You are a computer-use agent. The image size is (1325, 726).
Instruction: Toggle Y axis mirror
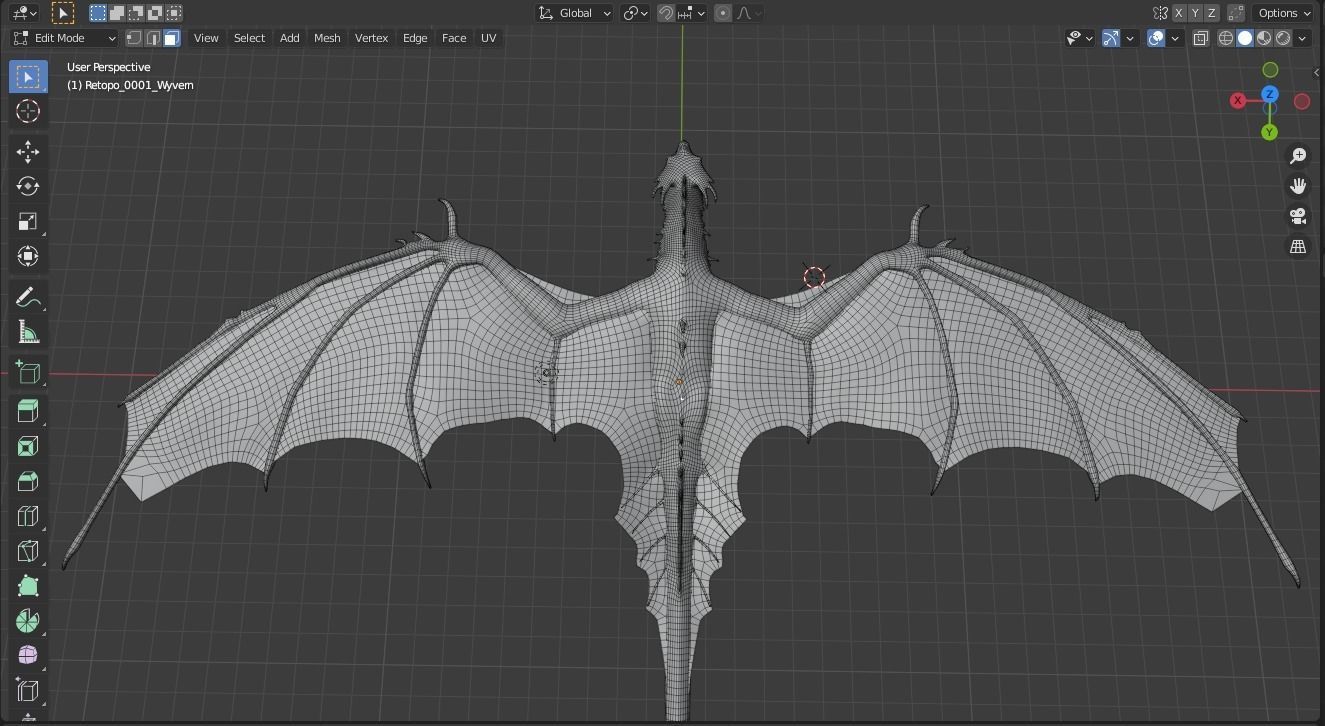click(x=1196, y=13)
